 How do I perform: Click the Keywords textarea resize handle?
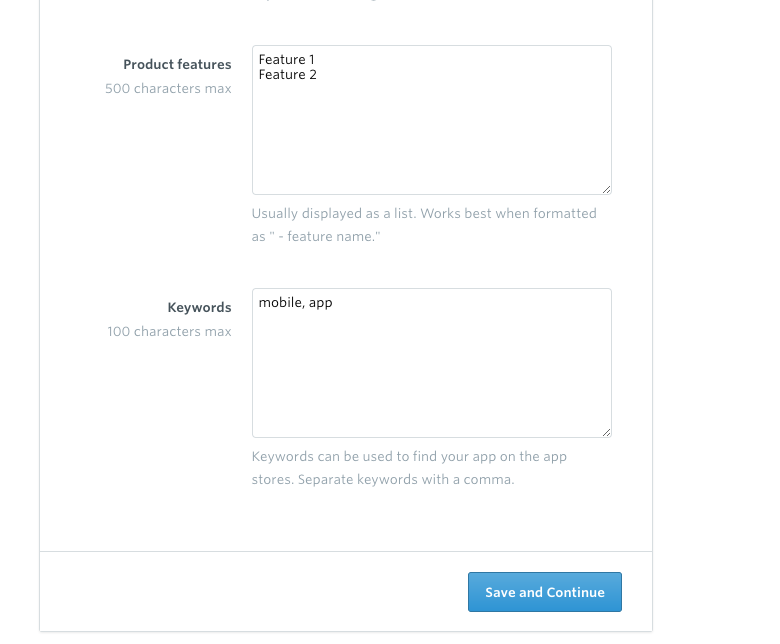click(606, 433)
